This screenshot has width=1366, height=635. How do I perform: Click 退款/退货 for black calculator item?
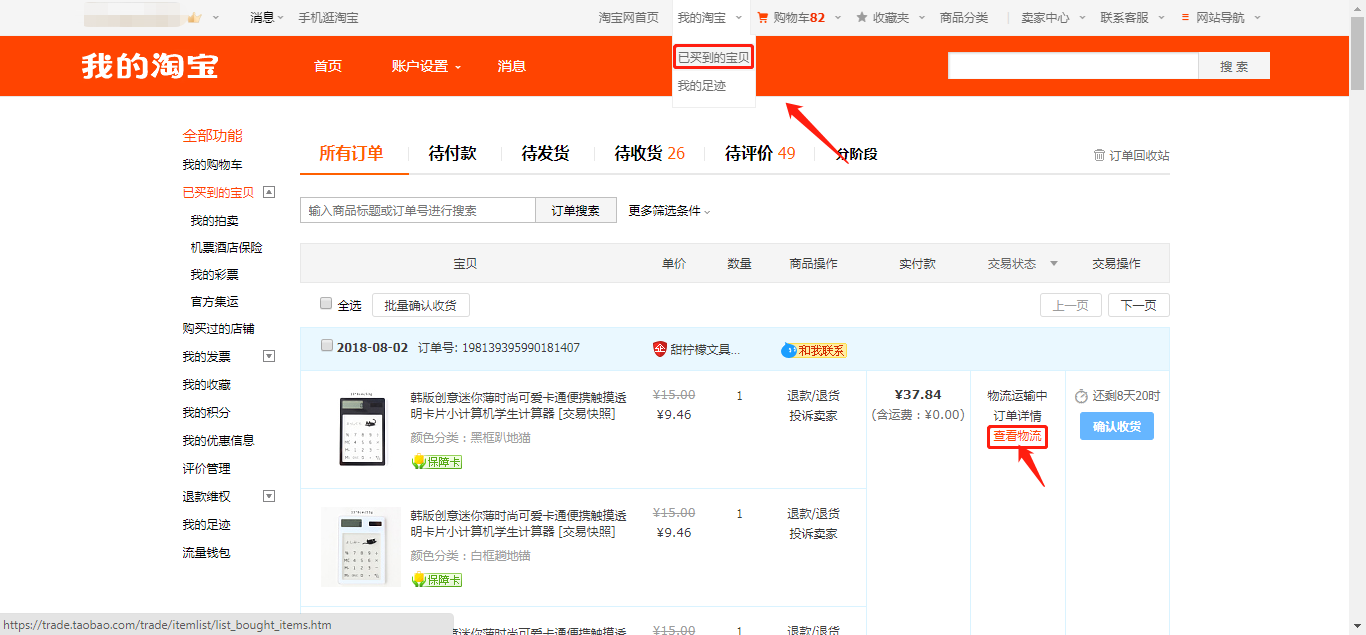click(x=813, y=396)
